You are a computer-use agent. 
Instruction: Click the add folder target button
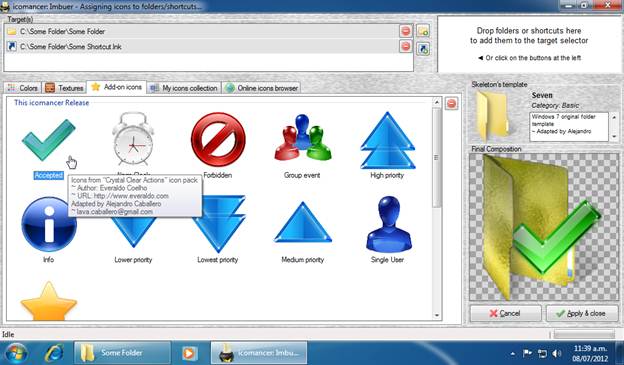423,31
